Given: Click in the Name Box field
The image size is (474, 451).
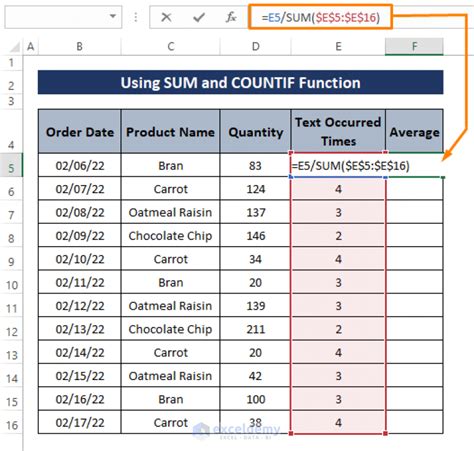Looking at the screenshot, I should click(57, 16).
